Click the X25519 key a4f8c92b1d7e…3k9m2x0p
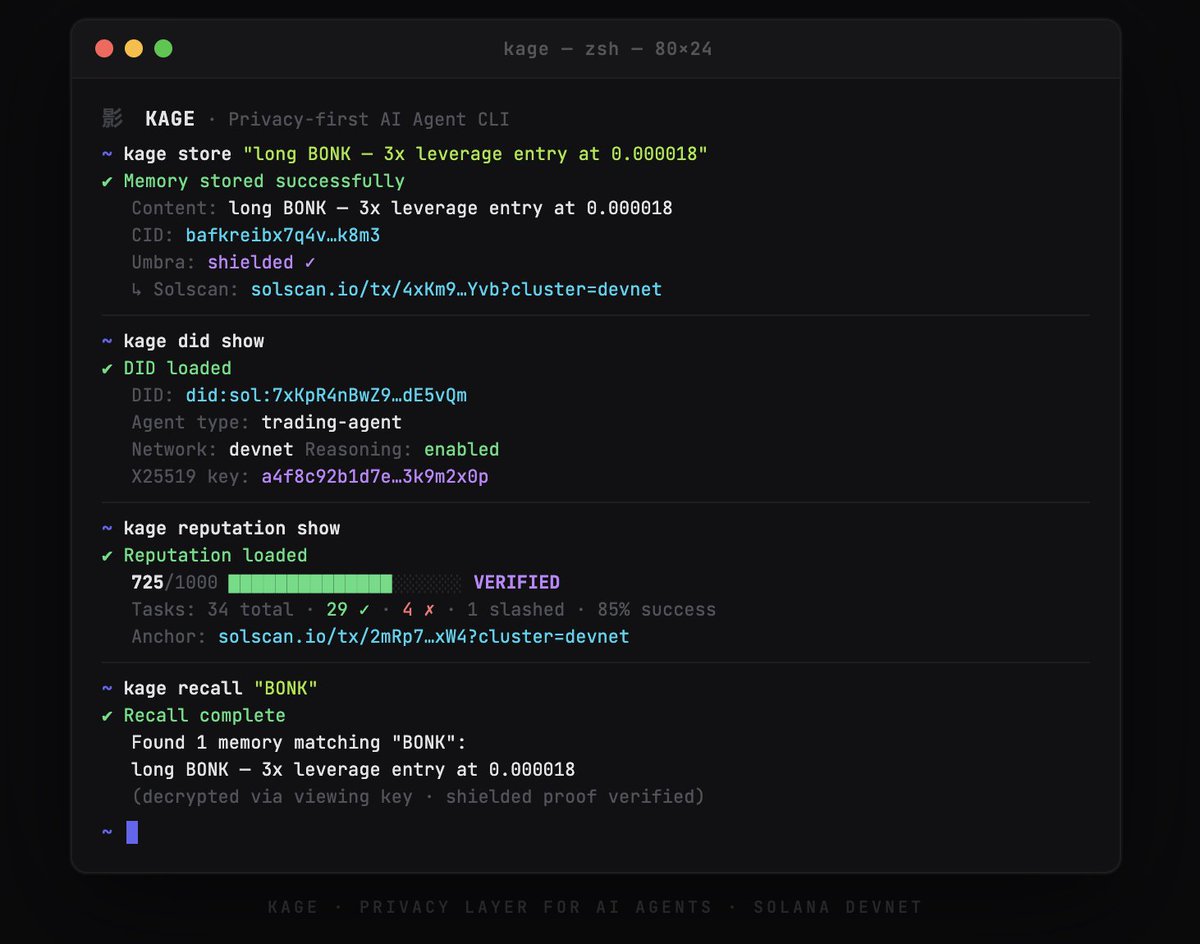The height and width of the screenshot is (944, 1200). point(375,476)
